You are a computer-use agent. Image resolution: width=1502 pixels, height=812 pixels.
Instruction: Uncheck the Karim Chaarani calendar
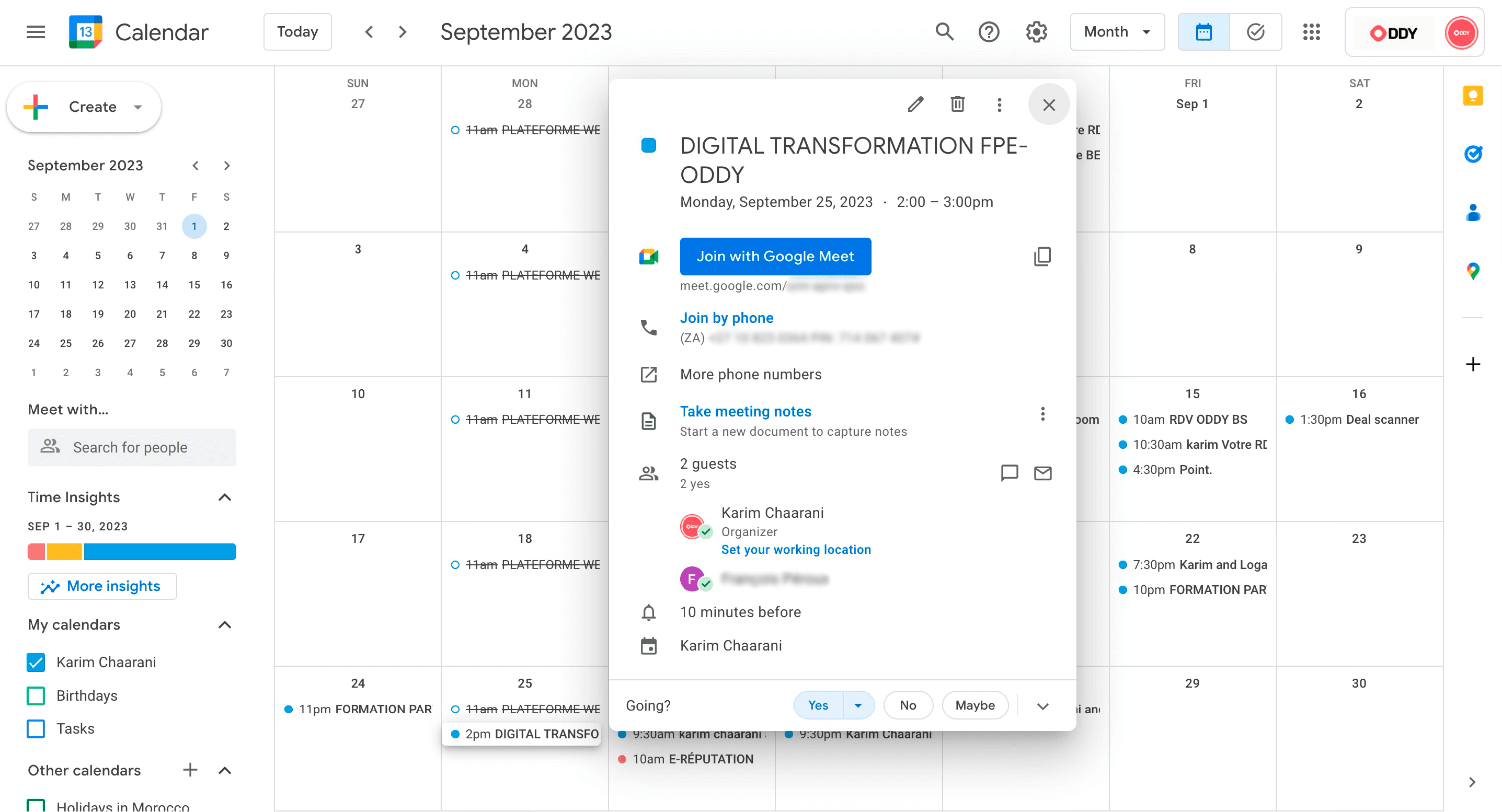[36, 662]
